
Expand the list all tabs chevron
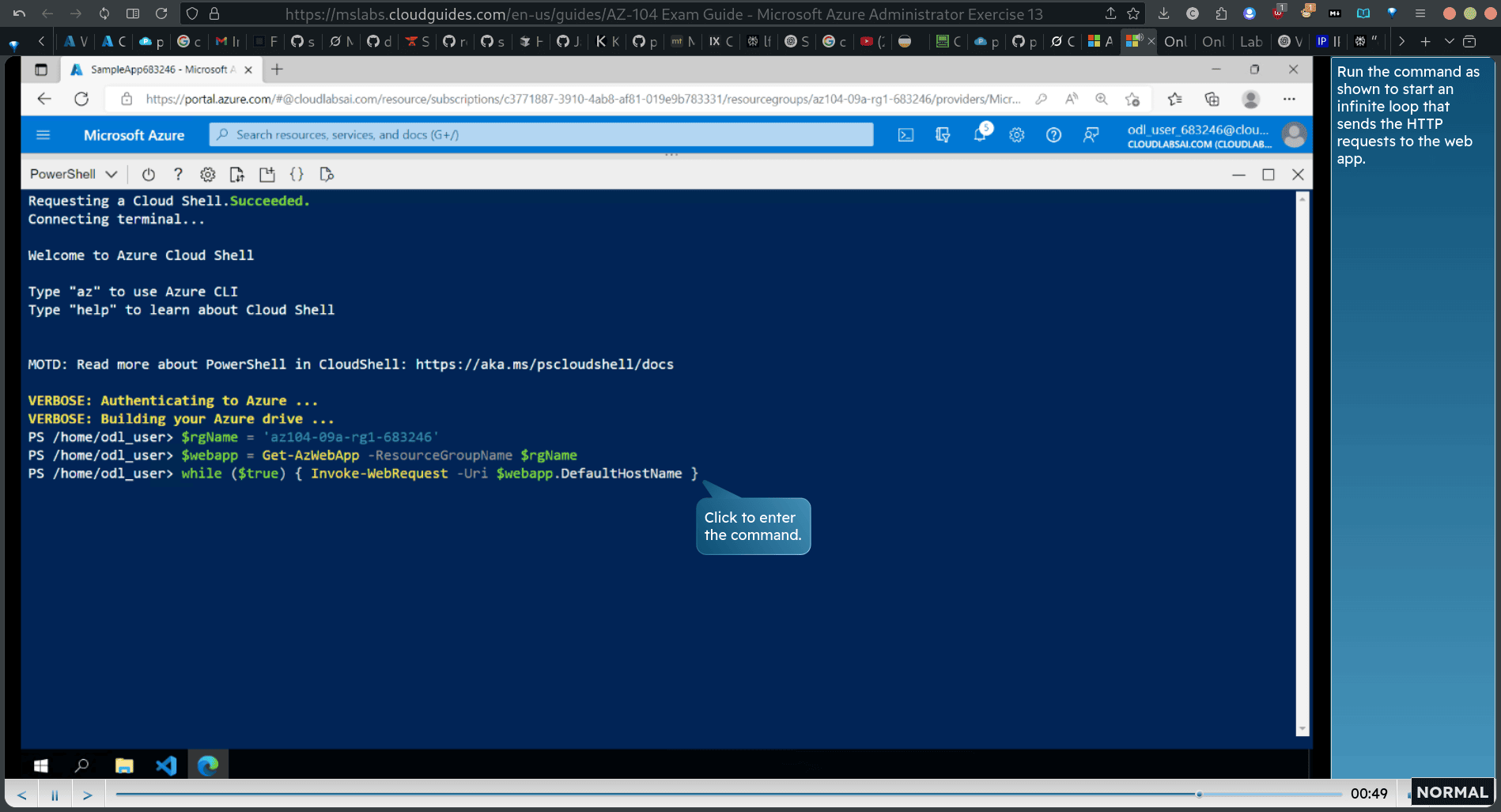pyautogui.click(x=1449, y=41)
